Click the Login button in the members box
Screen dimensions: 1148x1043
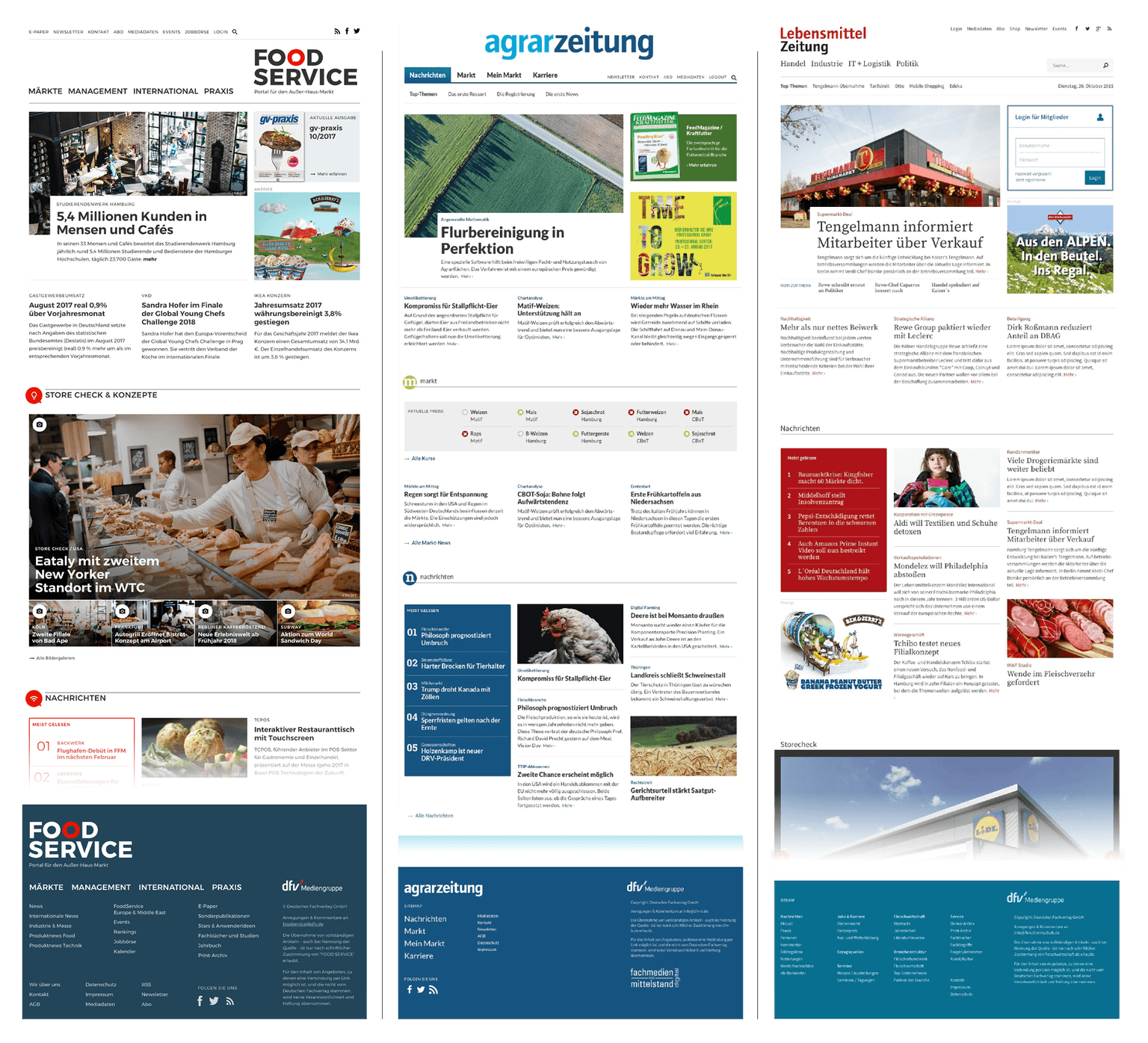[x=1095, y=178]
